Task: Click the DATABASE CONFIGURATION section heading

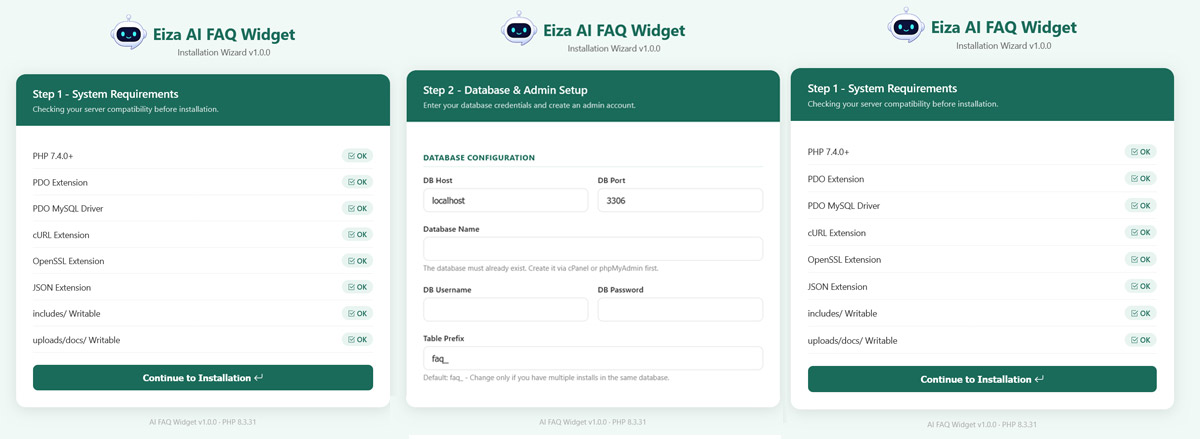Action: click(479, 158)
